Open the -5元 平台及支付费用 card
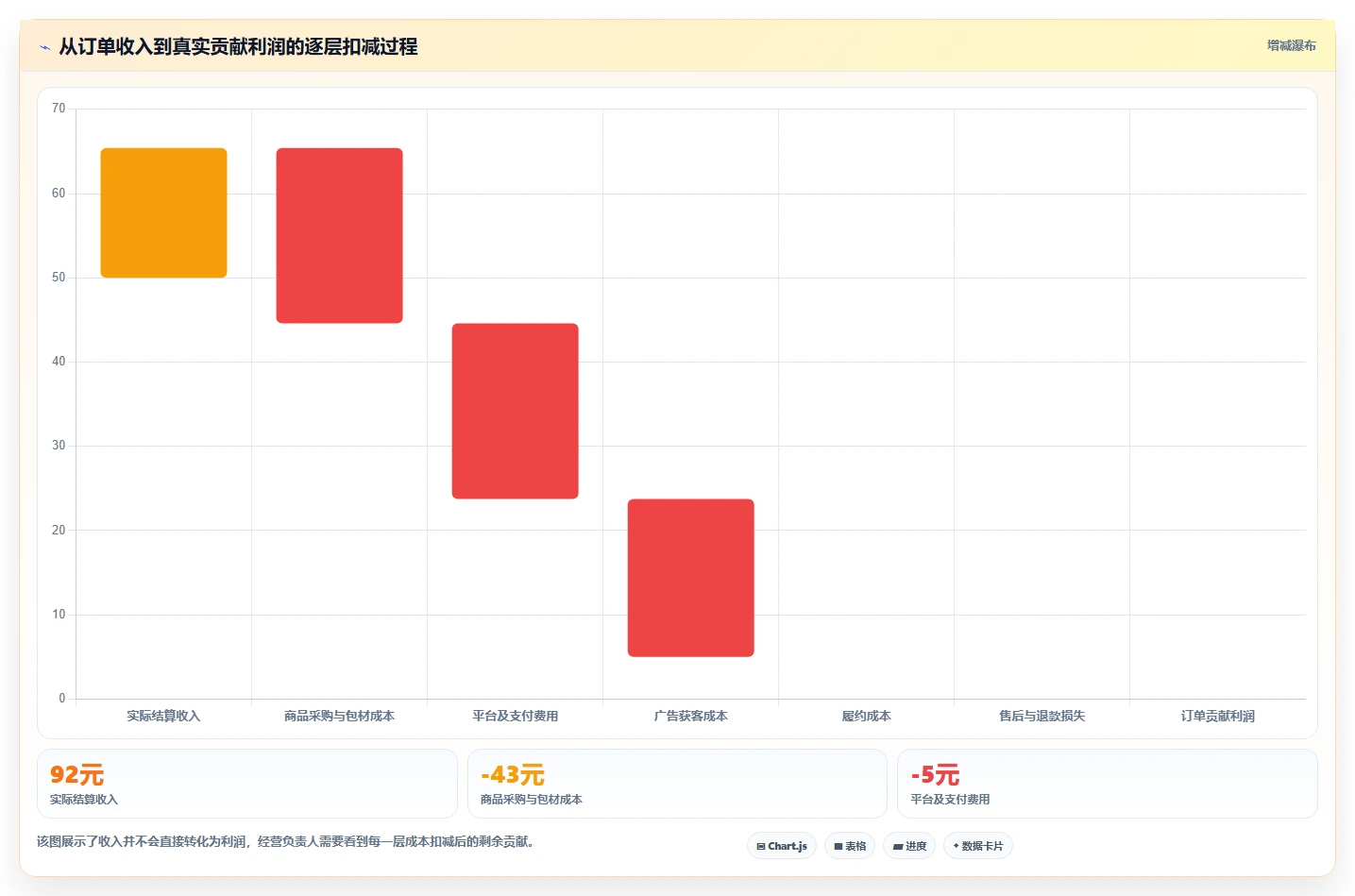This screenshot has width=1355, height=896. tap(1107, 784)
